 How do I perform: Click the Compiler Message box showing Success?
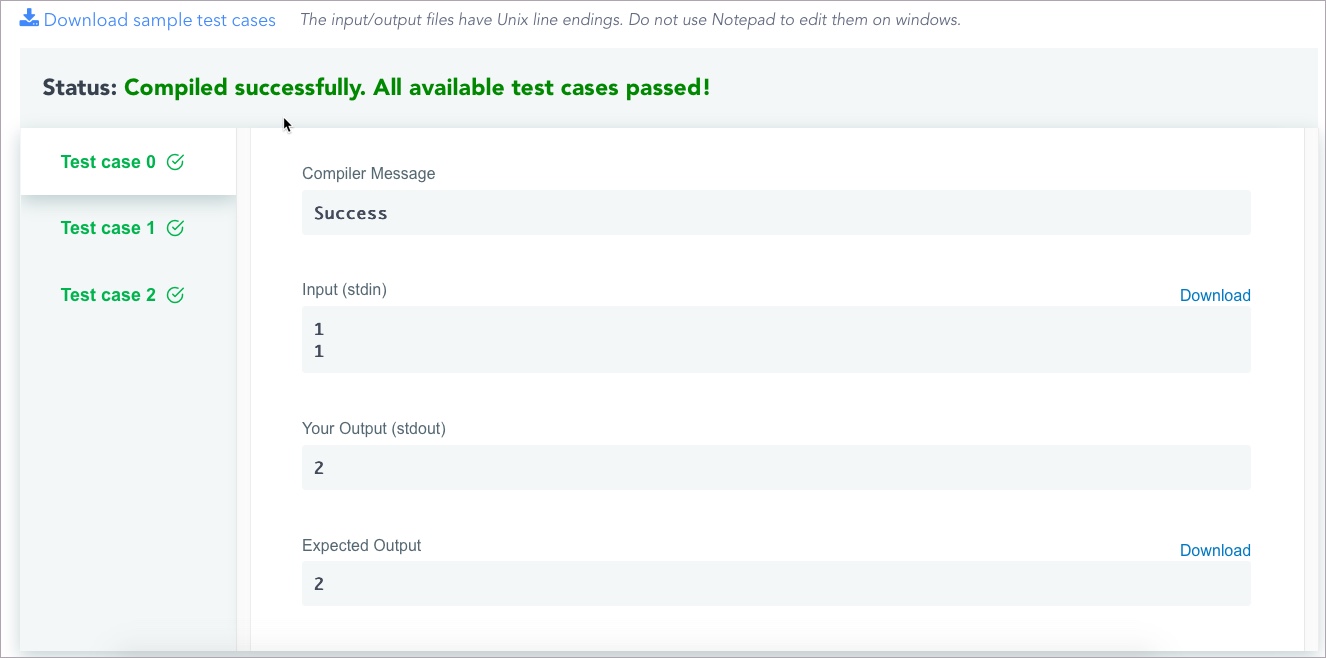click(776, 212)
